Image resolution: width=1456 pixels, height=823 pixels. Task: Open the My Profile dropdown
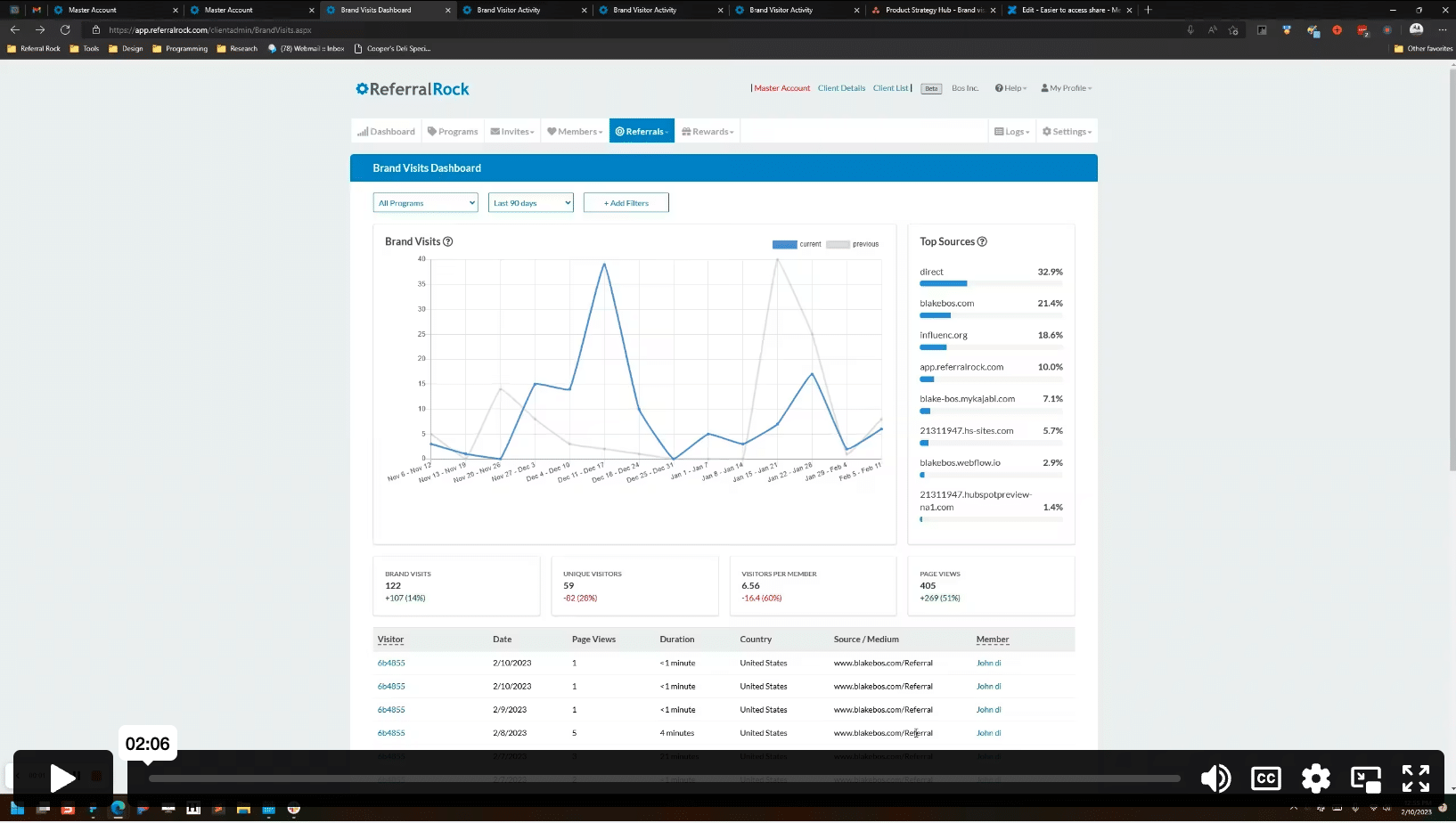(1067, 88)
